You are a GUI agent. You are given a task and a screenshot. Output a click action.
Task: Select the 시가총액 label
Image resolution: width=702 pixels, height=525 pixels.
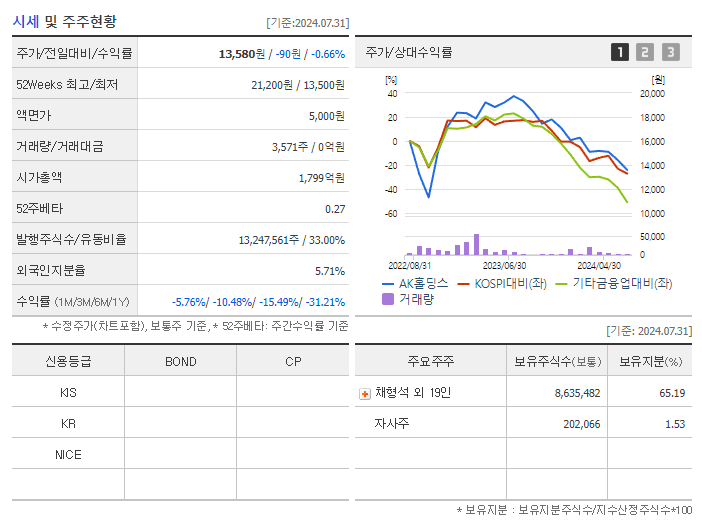(39, 178)
